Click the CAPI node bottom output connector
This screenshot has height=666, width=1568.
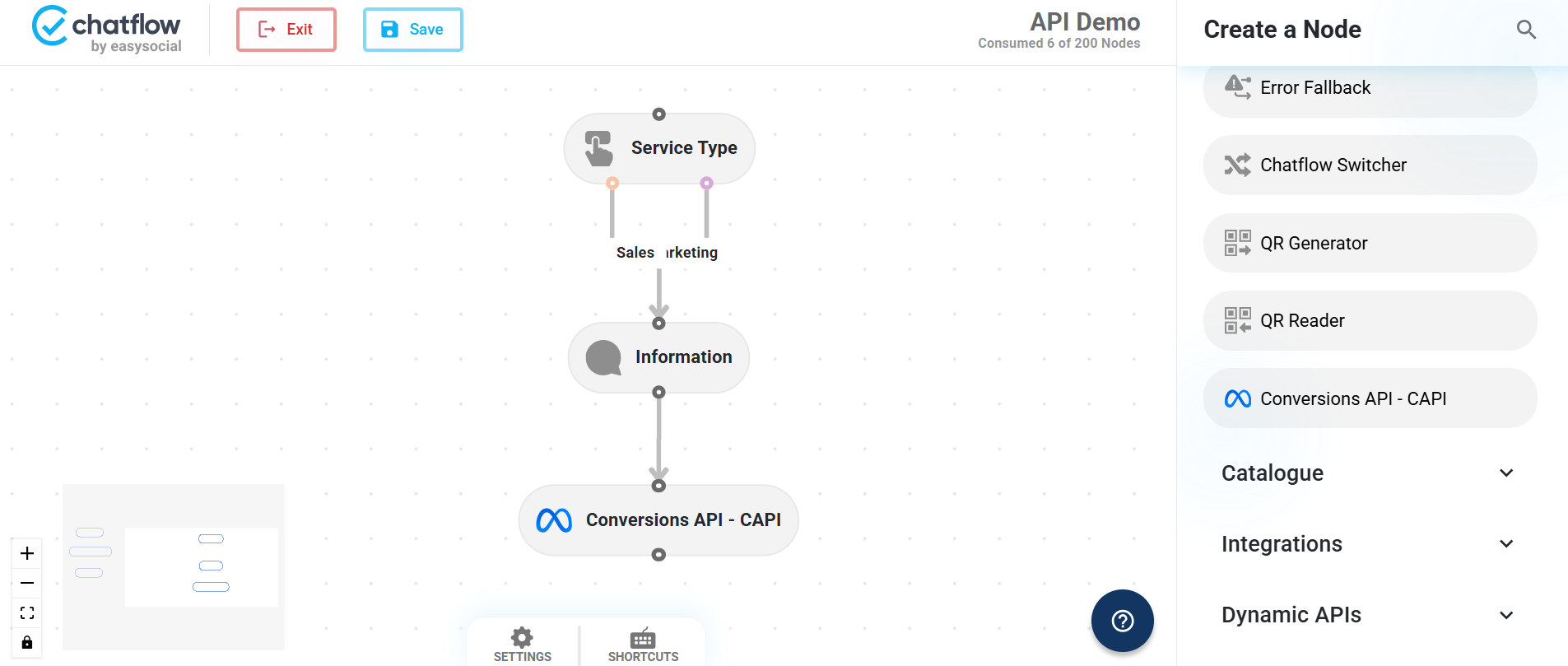(658, 555)
